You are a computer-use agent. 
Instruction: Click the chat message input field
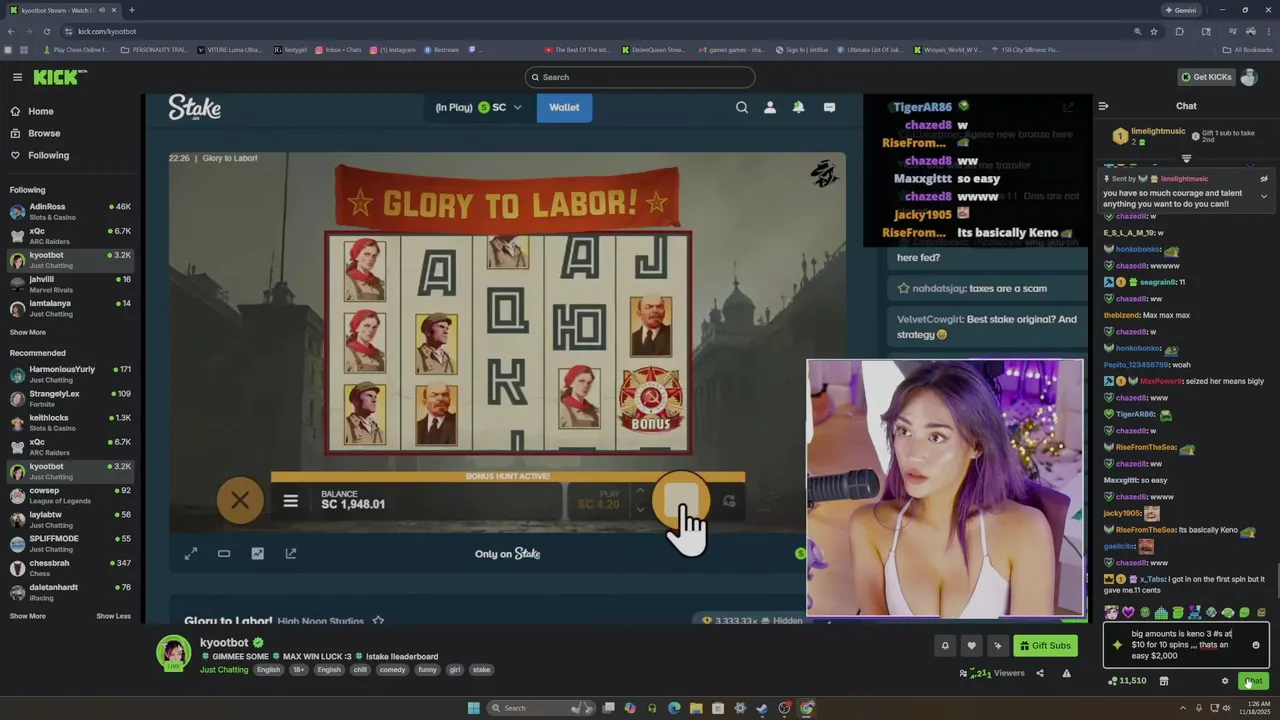[1184, 645]
